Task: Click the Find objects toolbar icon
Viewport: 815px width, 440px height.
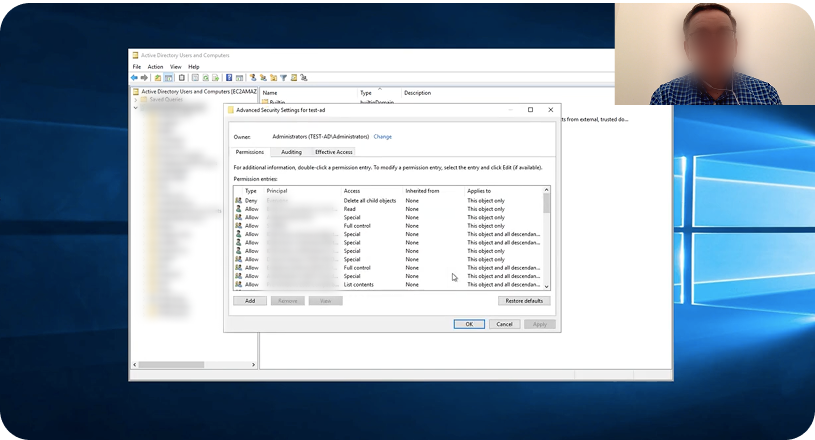Action: [294, 78]
